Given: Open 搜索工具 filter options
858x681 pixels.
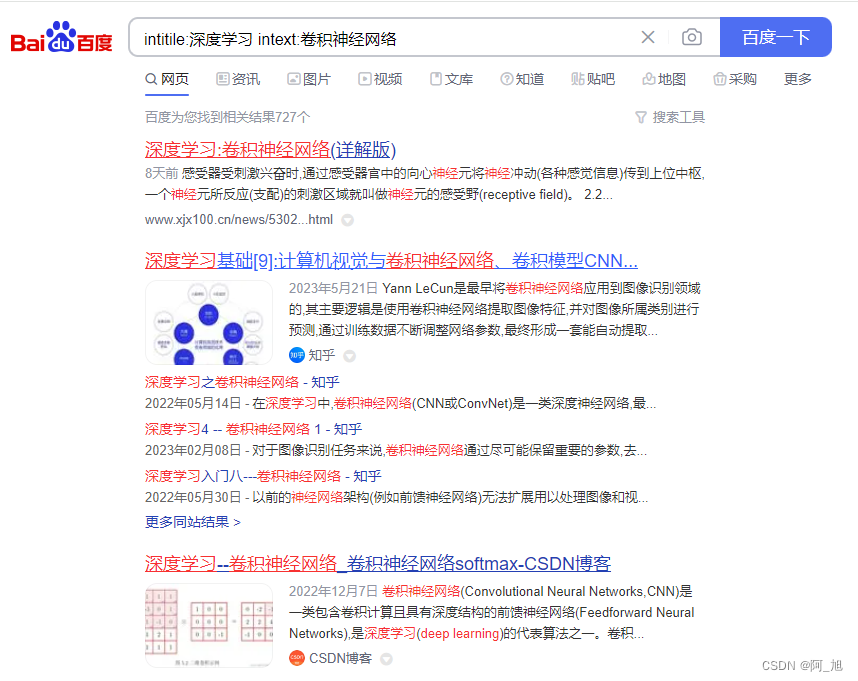Looking at the screenshot, I should click(x=670, y=117).
